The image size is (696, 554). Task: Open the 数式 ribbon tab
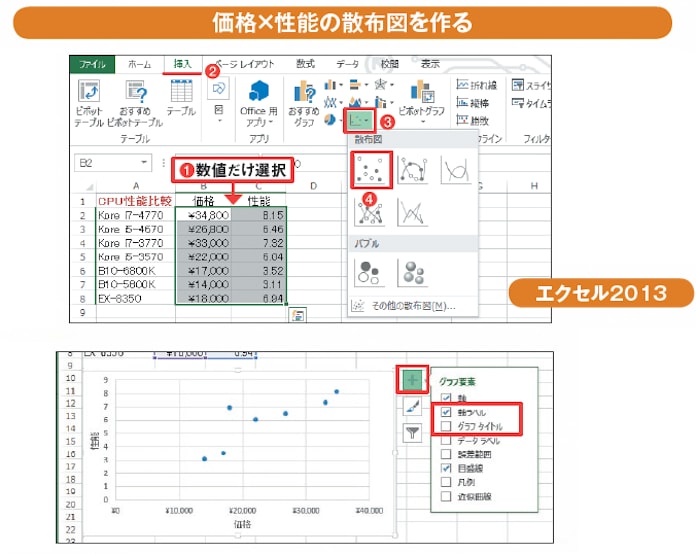point(305,64)
